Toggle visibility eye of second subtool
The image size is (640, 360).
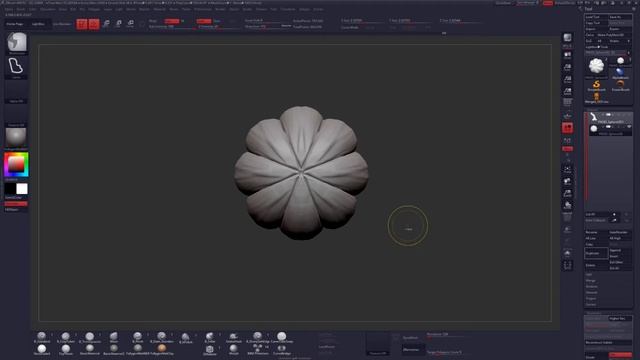(x=629, y=127)
